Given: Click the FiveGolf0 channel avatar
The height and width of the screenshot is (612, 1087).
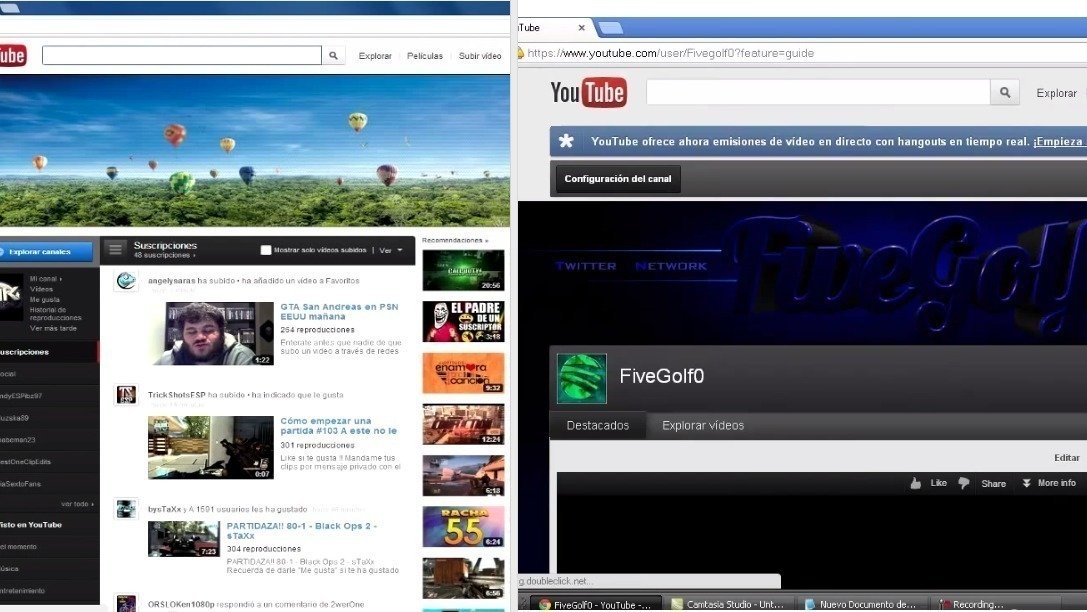Looking at the screenshot, I should click(581, 378).
